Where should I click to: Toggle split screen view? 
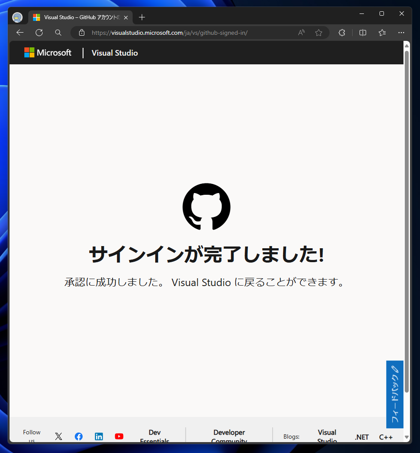pyautogui.click(x=363, y=33)
